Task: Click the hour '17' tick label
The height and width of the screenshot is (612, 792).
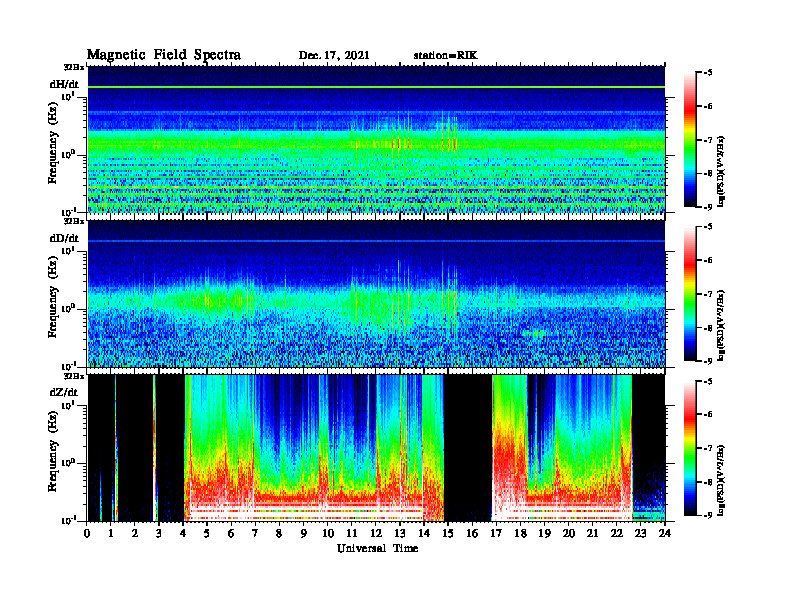Action: [496, 533]
